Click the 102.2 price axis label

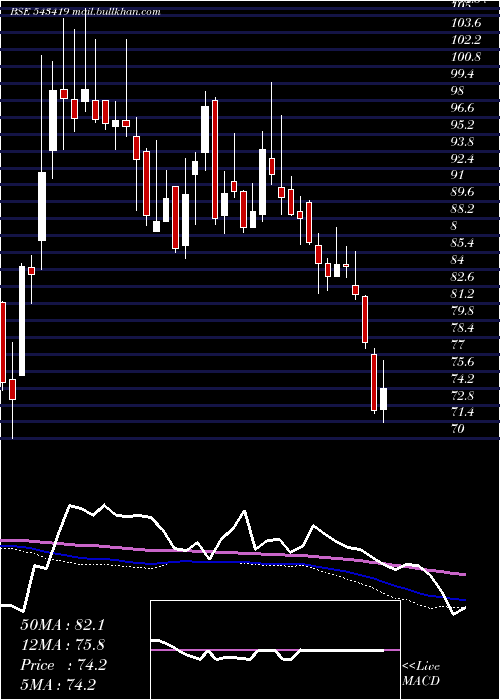click(467, 40)
